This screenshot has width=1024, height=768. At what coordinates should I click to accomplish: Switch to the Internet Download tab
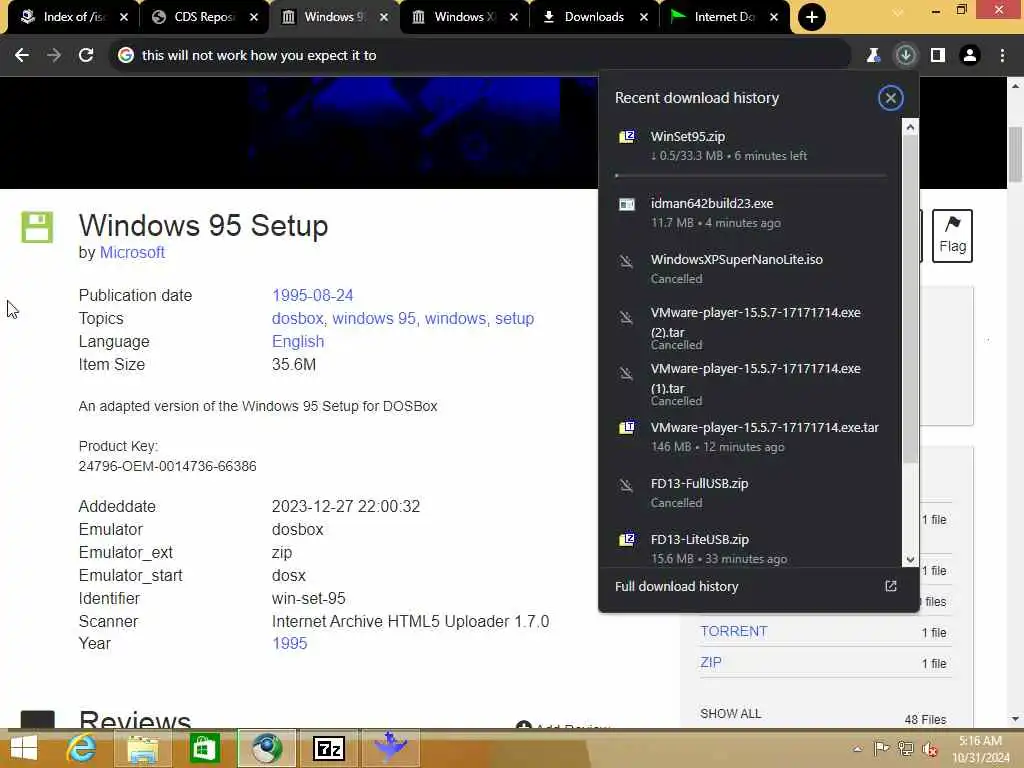click(724, 17)
